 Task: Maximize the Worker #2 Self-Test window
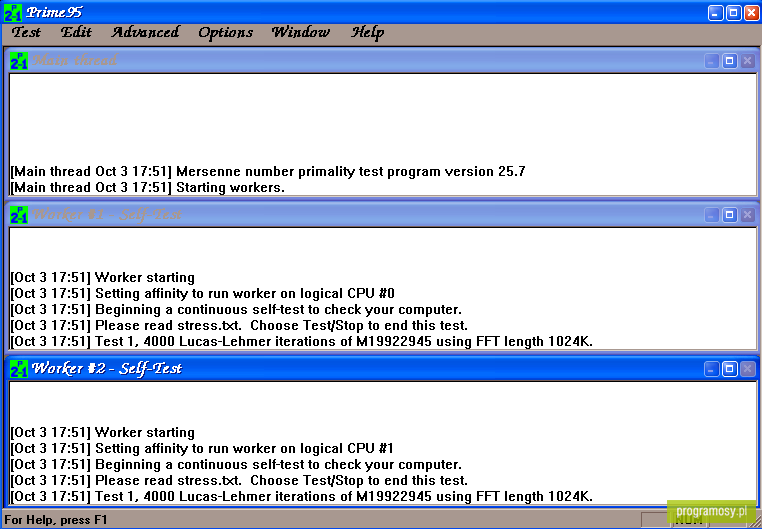(729, 369)
